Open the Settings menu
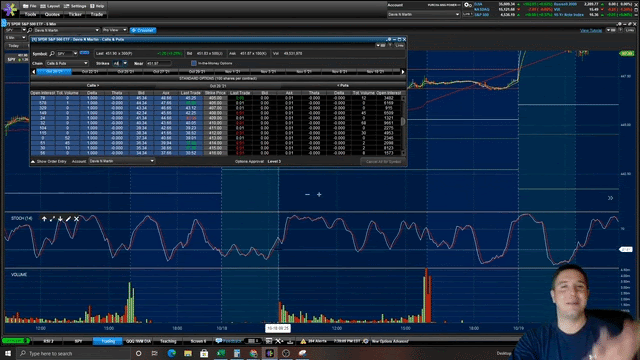The image size is (640, 360). pos(75,6)
